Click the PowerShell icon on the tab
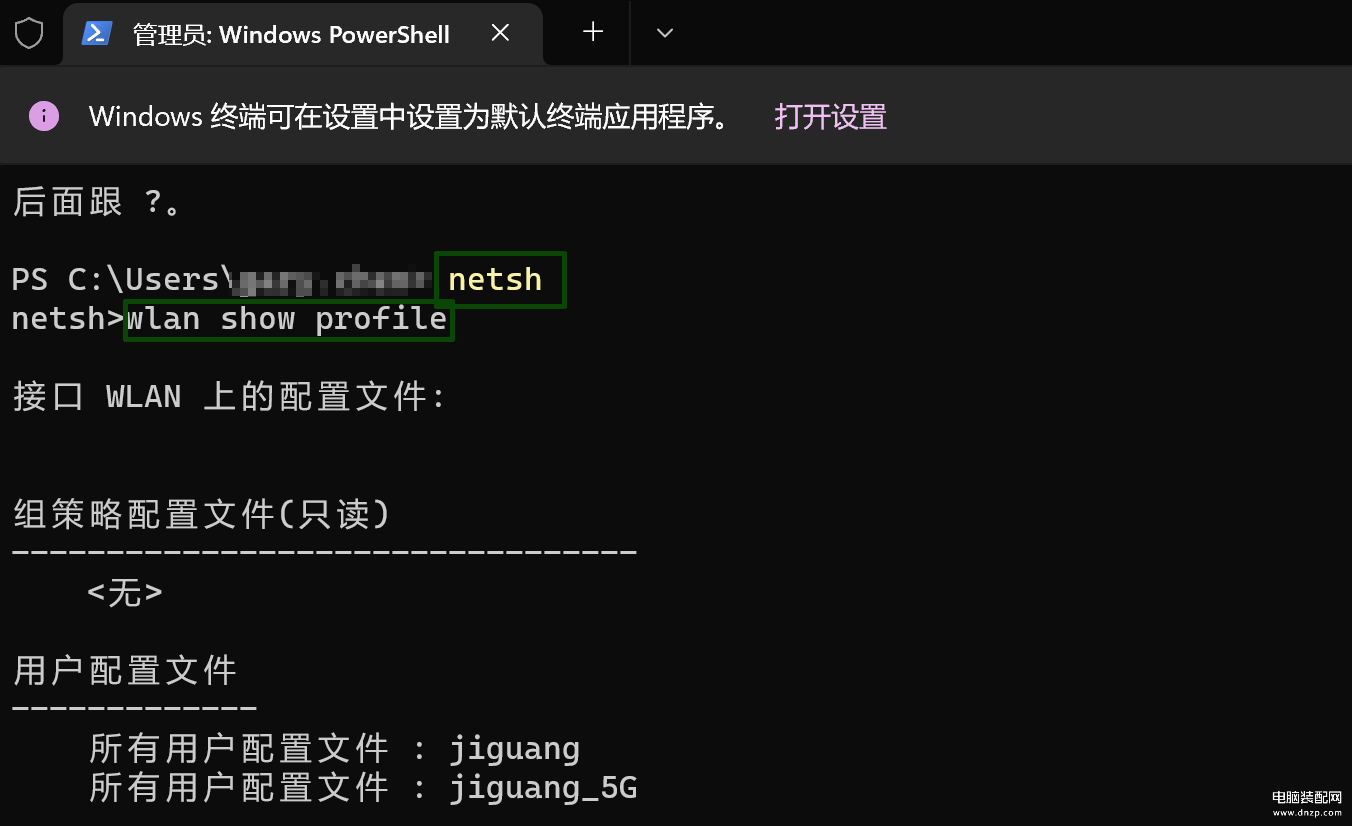This screenshot has height=826, width=1352. coord(96,33)
